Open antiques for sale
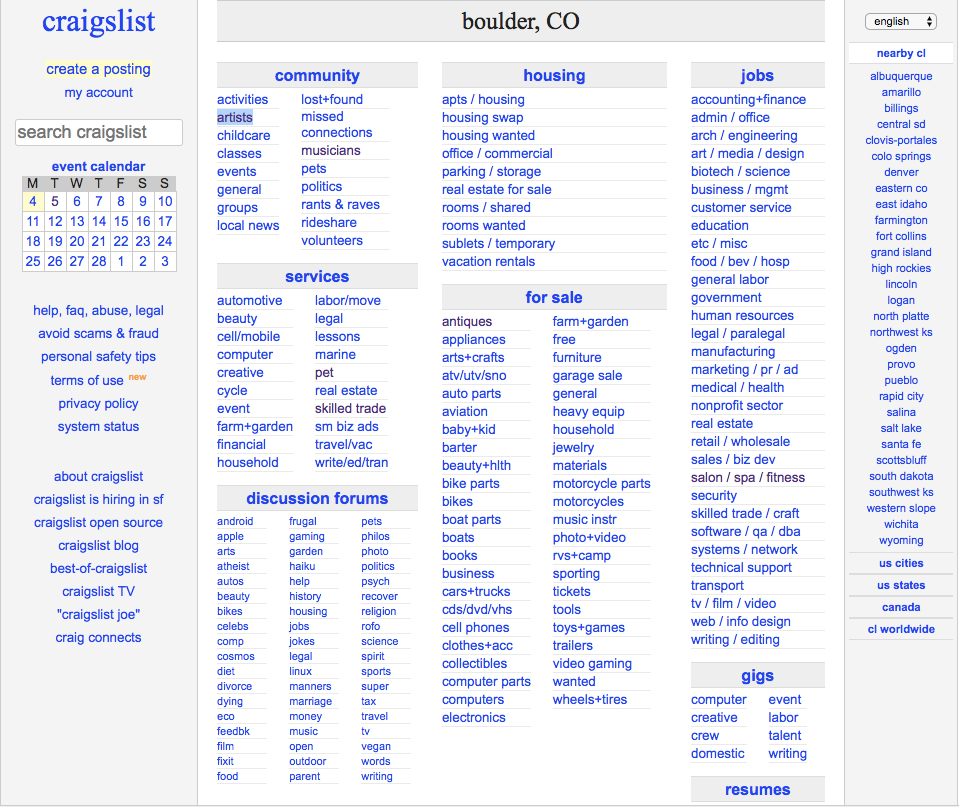 pos(467,321)
